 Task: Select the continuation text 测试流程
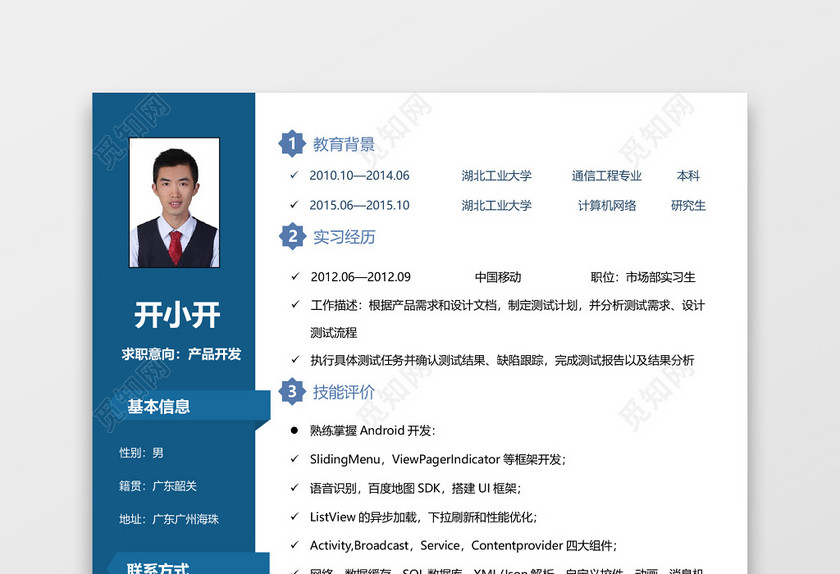pyautogui.click(x=333, y=333)
